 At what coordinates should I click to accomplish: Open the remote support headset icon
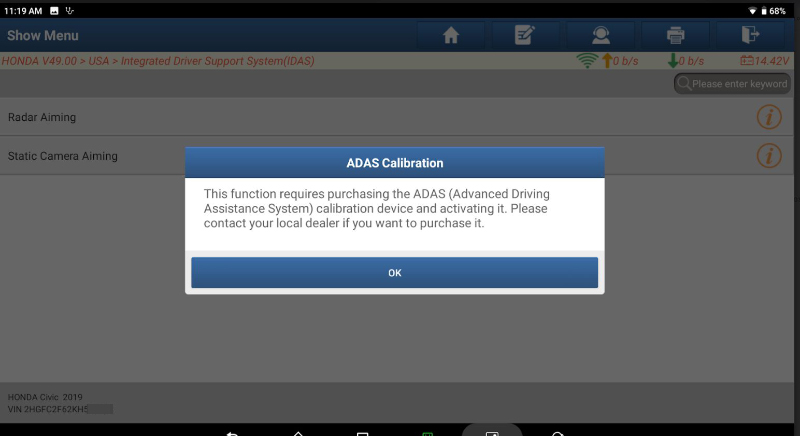pos(601,35)
